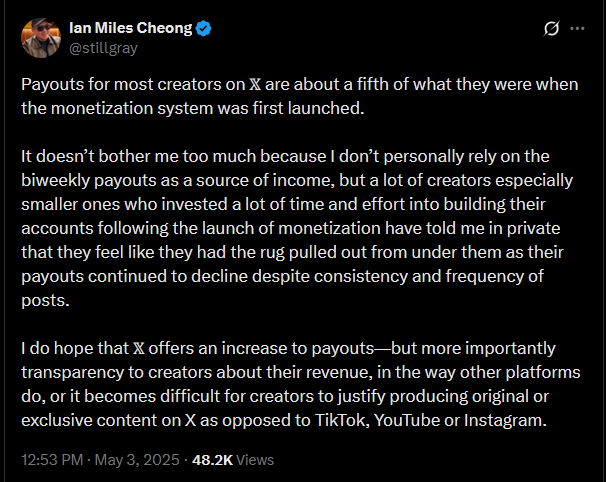View the 48.2K Views count
This screenshot has width=606, height=482.
point(233,460)
